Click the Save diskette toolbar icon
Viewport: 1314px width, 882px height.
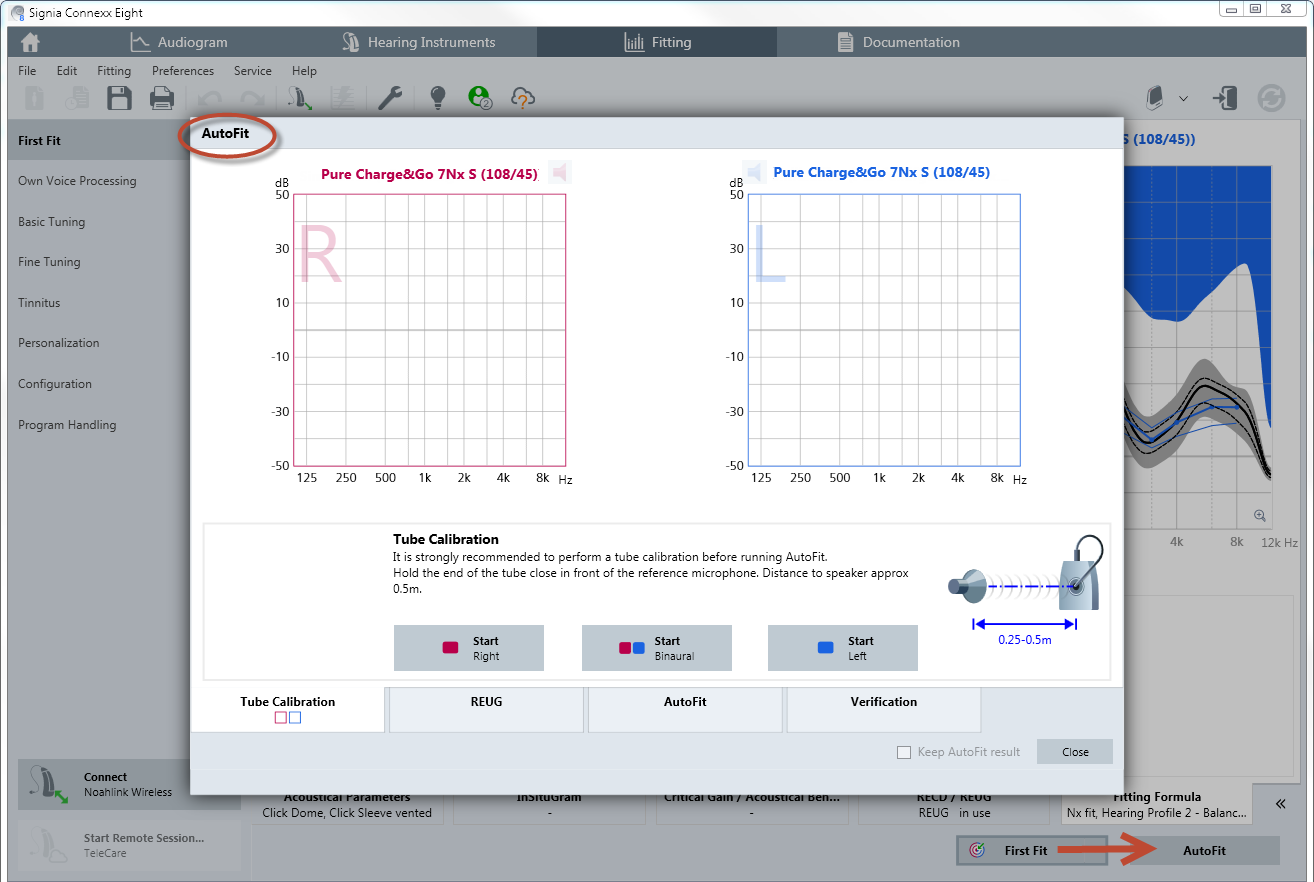click(x=120, y=98)
